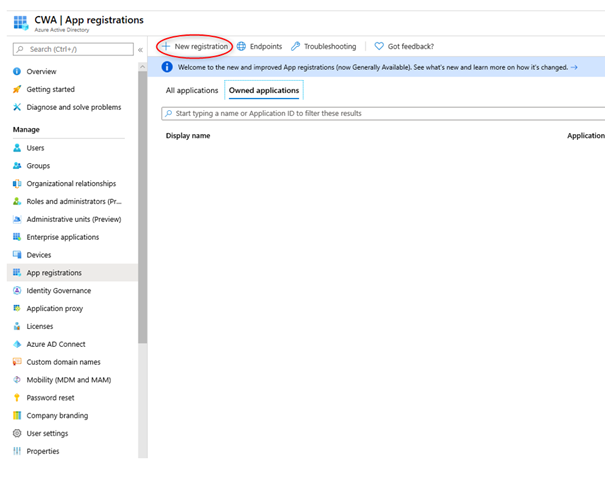This screenshot has height=489, width=605.
Task: Open the Endpoints toolbar item
Action: pos(259,46)
